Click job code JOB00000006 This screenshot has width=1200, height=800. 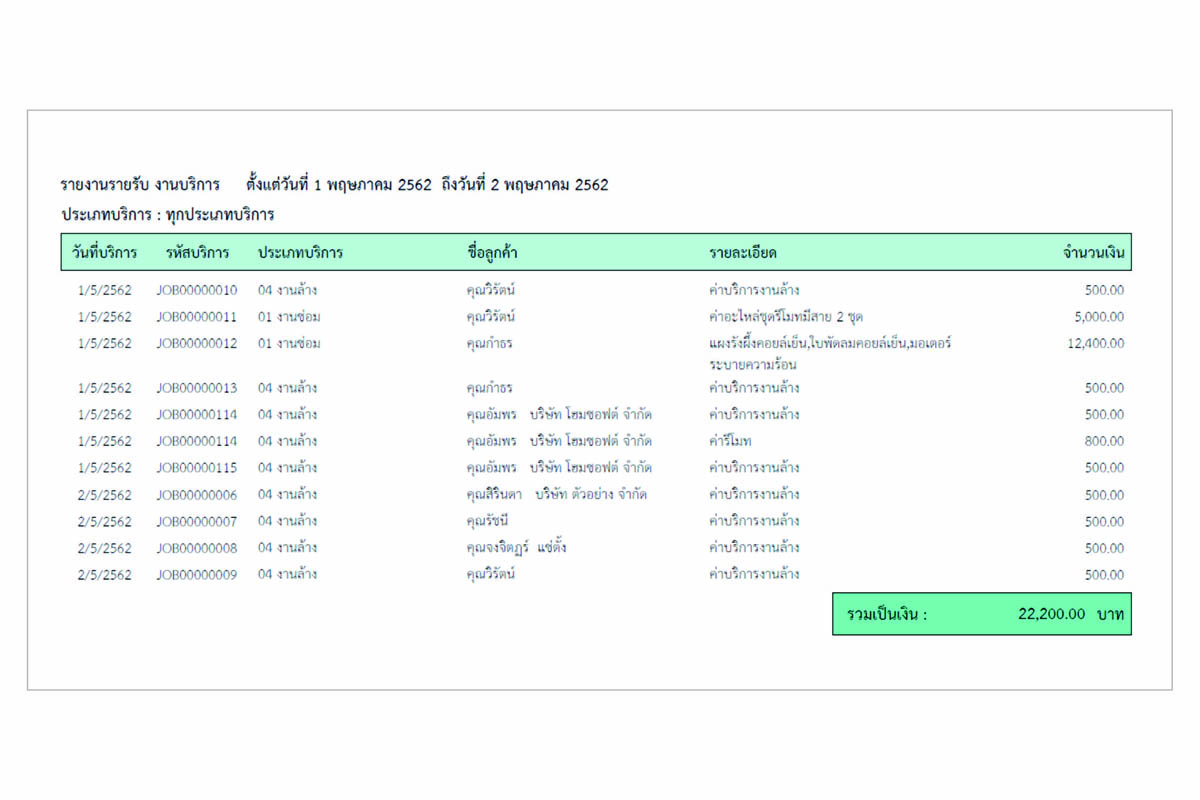197,495
